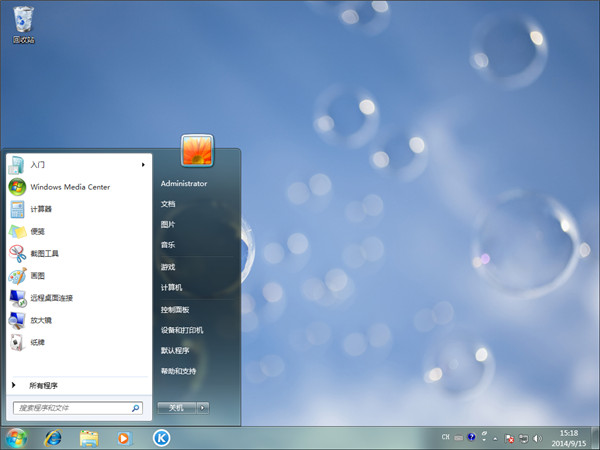Image resolution: width=600 pixels, height=450 pixels.
Task: Click Internet Explorer in the taskbar
Action: [x=53, y=438]
